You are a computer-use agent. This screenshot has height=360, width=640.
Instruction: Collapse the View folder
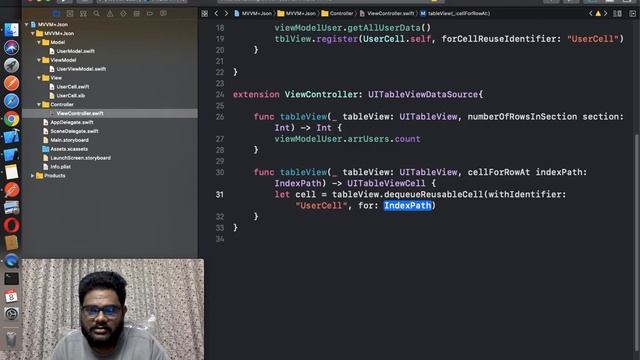39,78
